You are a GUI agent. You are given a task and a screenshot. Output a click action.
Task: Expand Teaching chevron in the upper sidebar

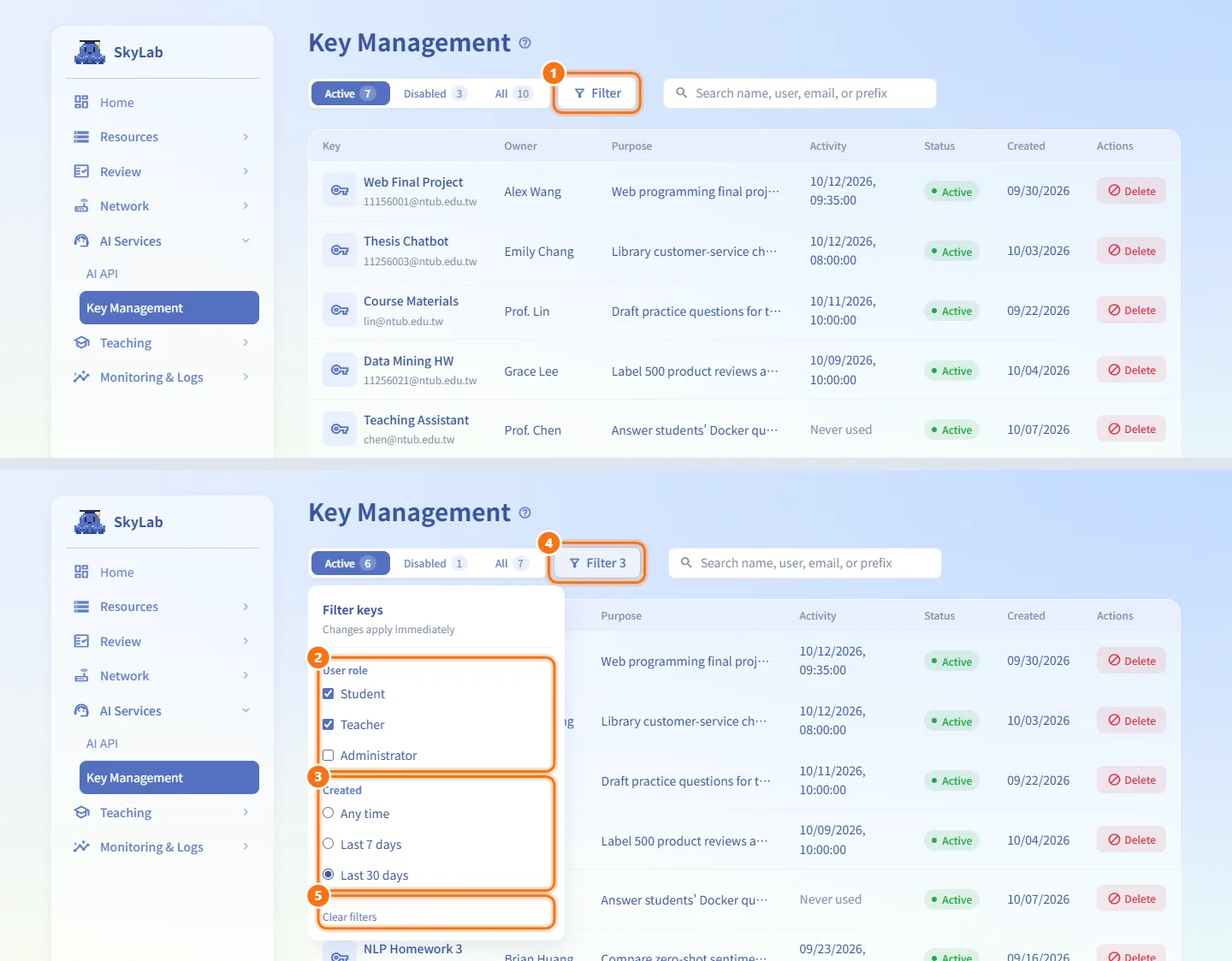246,342
